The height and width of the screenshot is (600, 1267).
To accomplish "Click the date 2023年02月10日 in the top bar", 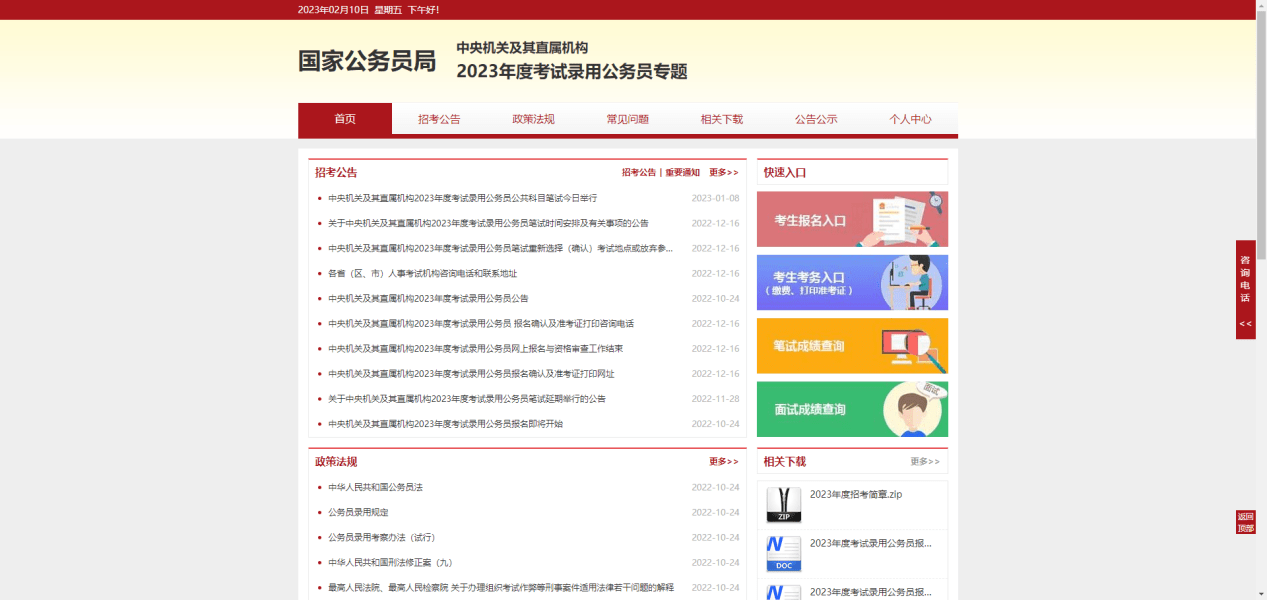I will [x=332, y=9].
